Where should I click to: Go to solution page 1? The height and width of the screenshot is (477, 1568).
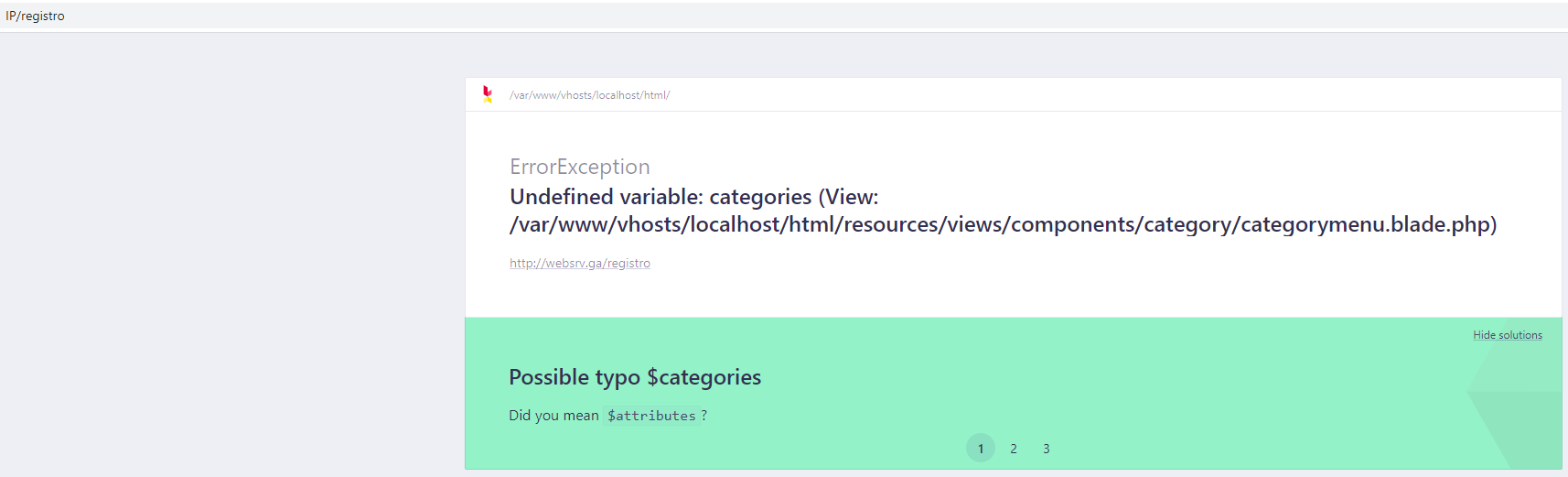point(981,448)
